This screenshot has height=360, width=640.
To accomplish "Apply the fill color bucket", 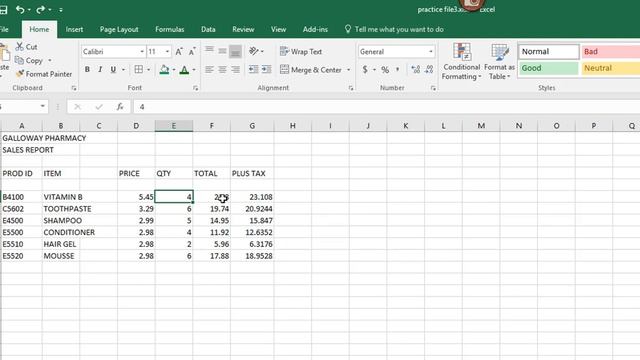I will 164,70.
